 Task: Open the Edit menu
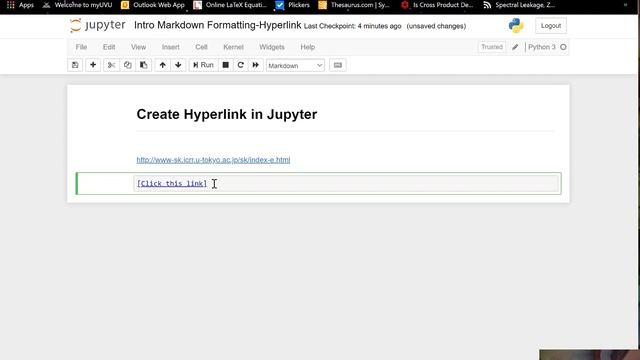coord(109,47)
